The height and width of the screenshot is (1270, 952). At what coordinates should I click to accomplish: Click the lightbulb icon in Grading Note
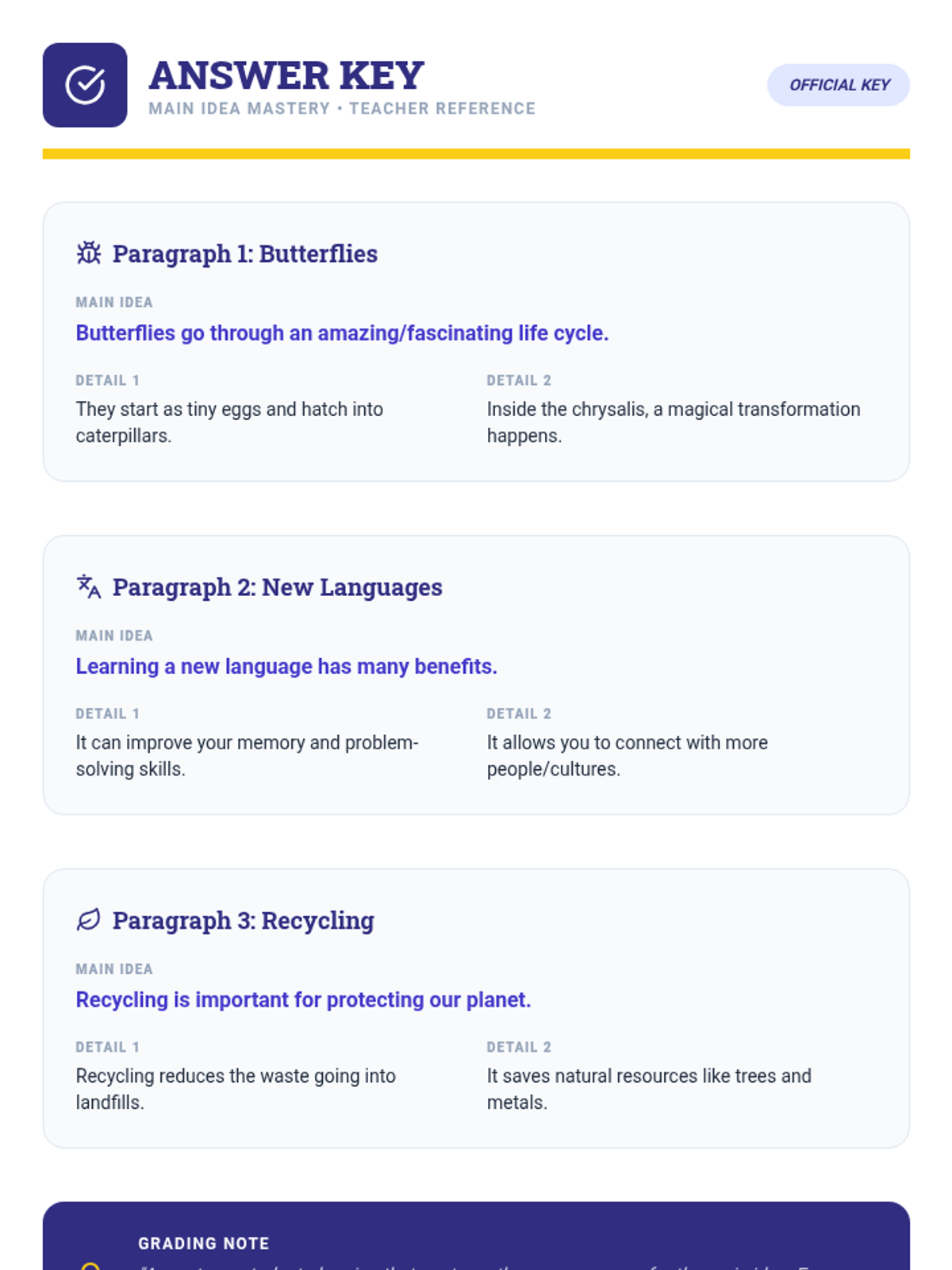[90, 1265]
